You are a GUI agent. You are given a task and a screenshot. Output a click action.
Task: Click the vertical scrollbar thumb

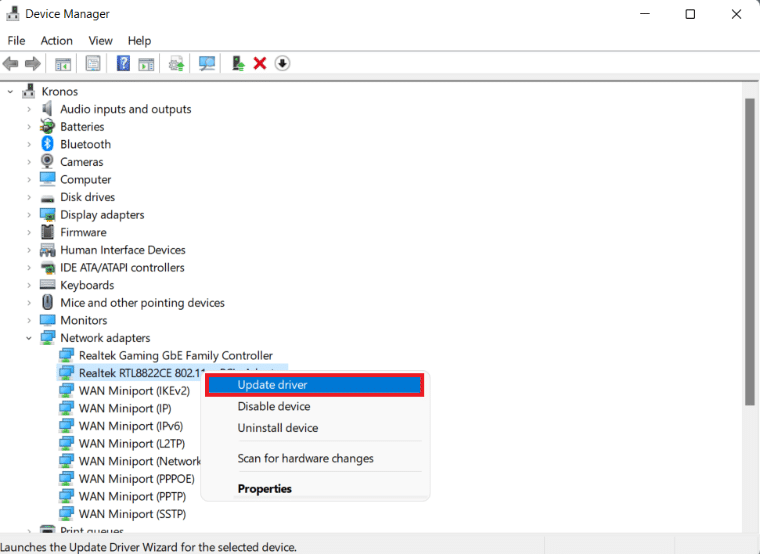(750, 250)
